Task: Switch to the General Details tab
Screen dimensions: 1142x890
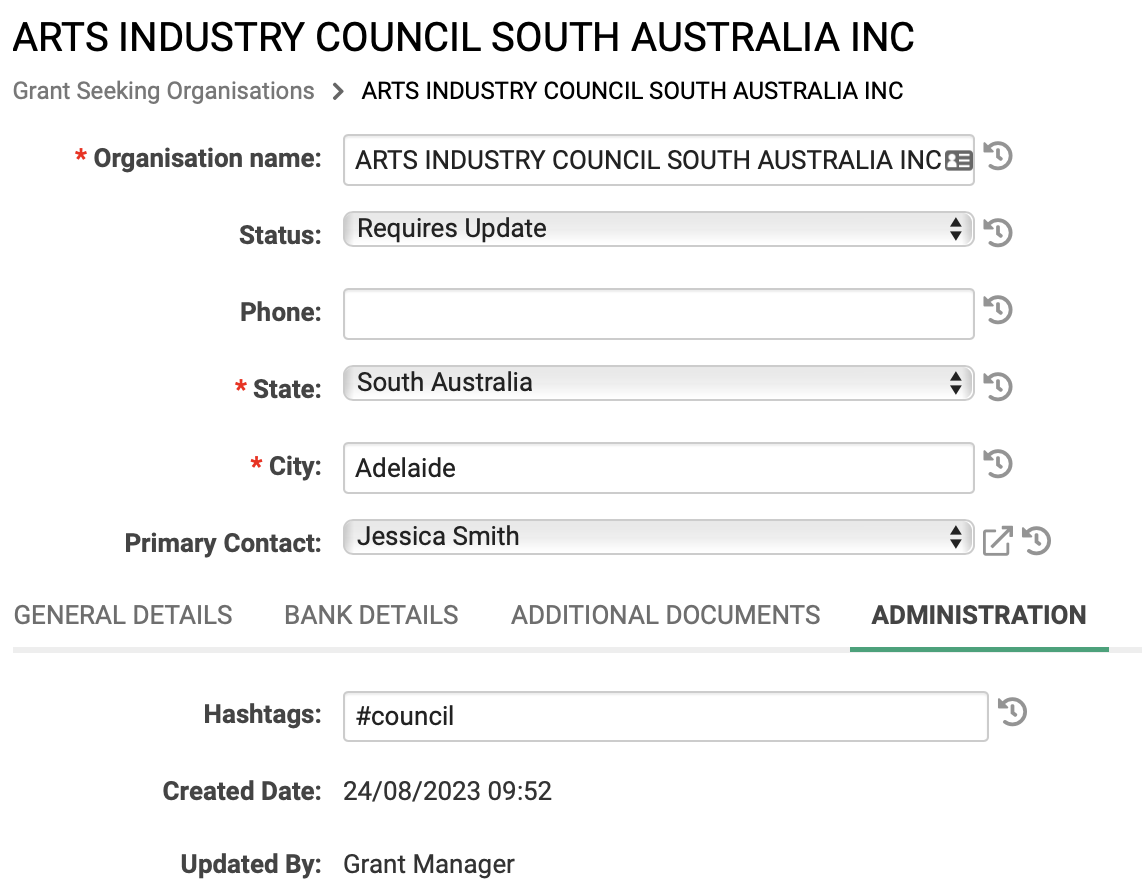Action: pyautogui.click(x=123, y=615)
